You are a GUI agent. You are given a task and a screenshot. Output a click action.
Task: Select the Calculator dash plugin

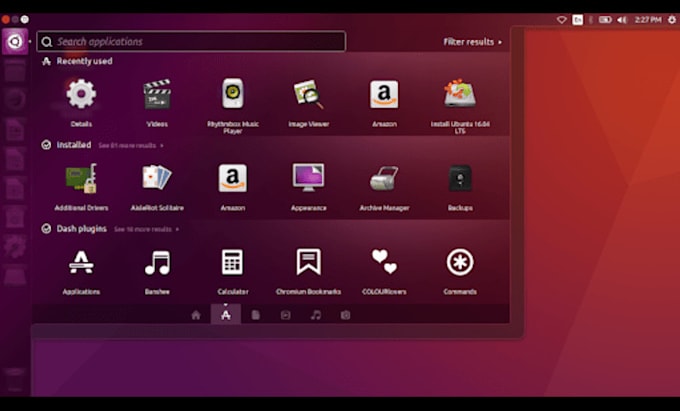tap(233, 262)
